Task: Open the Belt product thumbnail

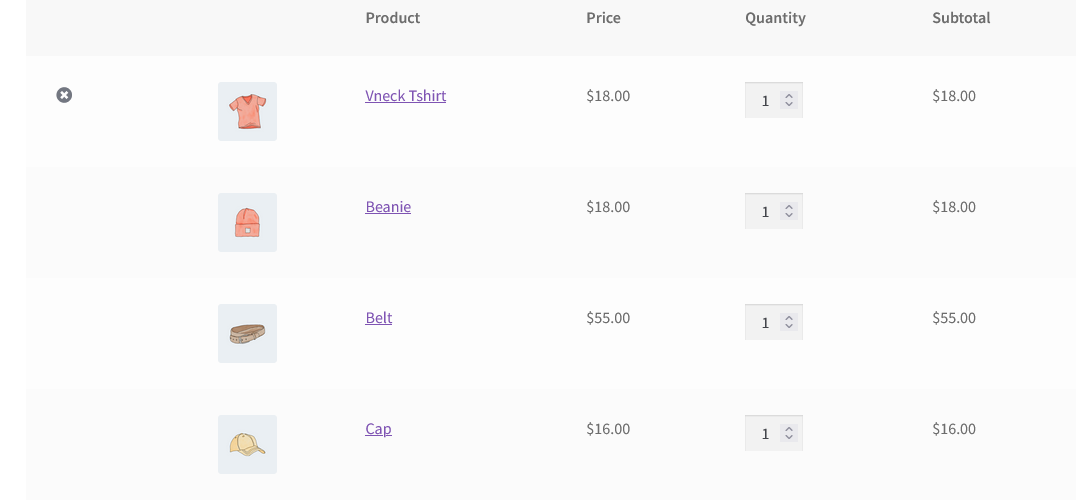Action: [x=247, y=334]
